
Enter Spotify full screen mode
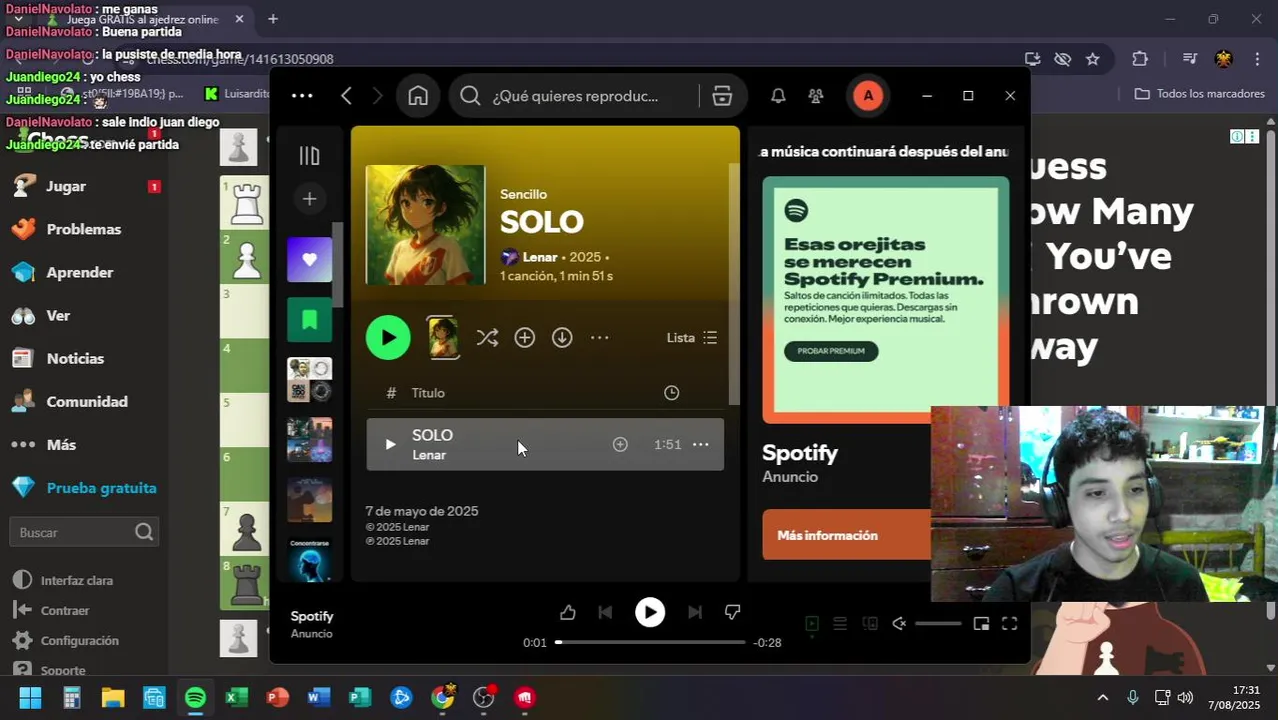pos(1010,624)
